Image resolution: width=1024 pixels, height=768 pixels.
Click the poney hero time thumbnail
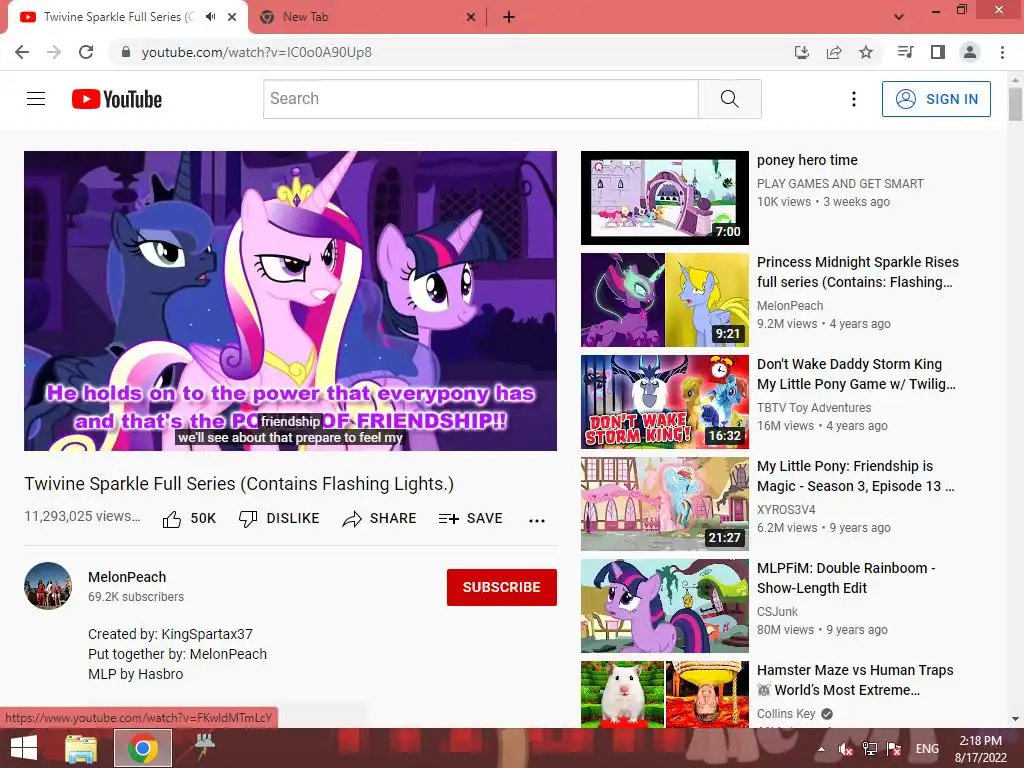(665, 198)
